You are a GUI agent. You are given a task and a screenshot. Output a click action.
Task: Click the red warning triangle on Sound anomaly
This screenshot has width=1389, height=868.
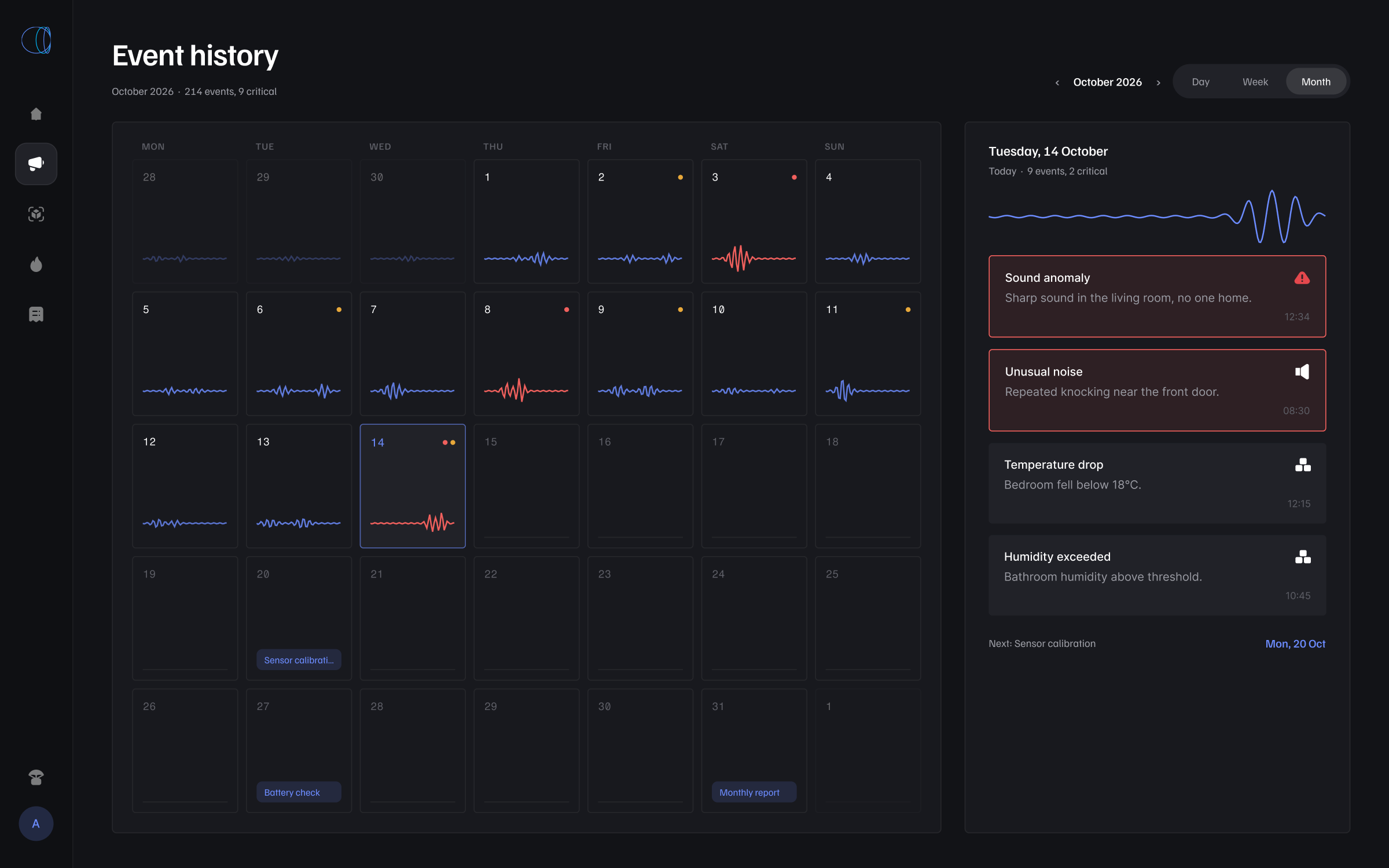point(1302,278)
